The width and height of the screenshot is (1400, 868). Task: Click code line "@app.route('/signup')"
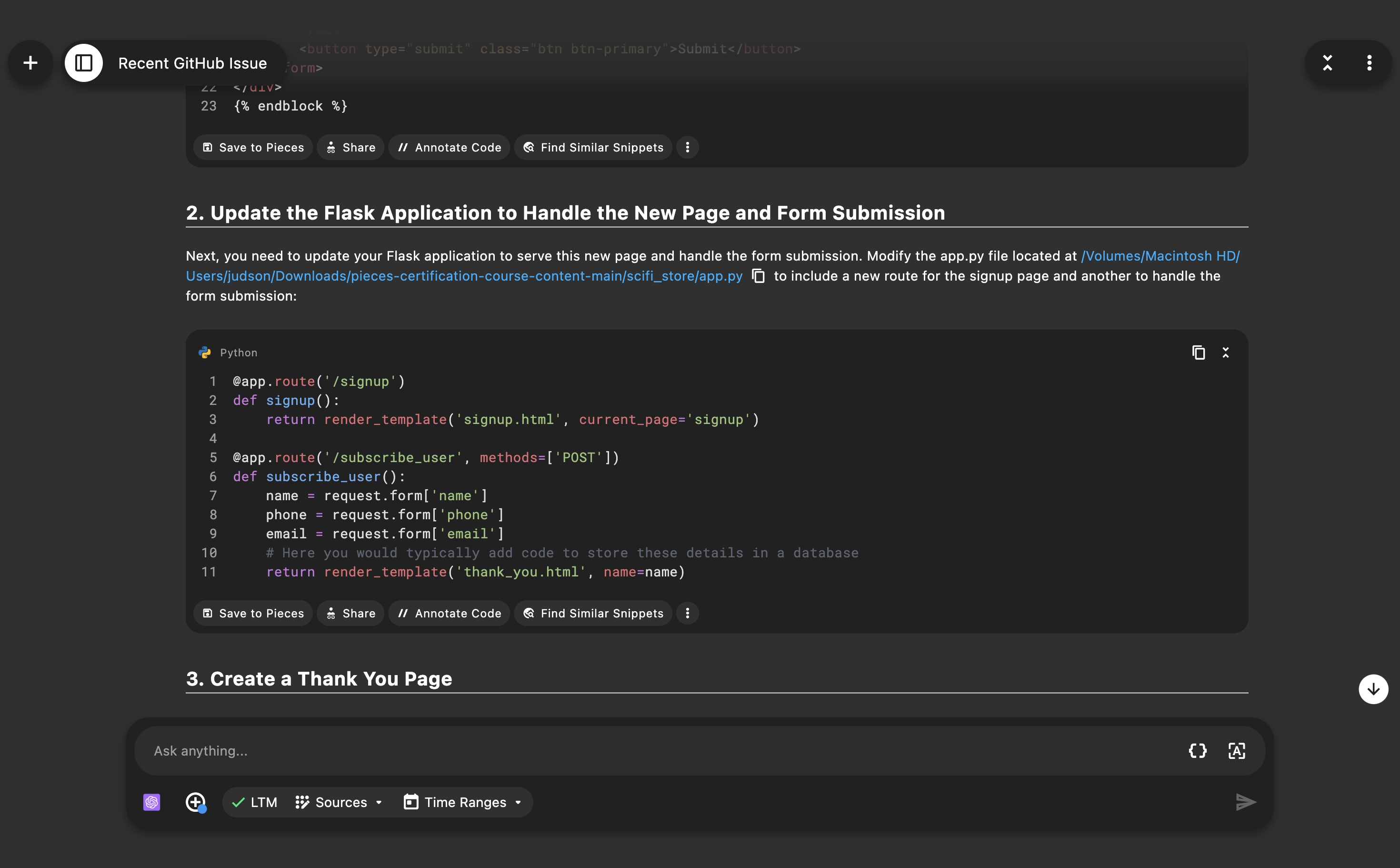click(319, 381)
